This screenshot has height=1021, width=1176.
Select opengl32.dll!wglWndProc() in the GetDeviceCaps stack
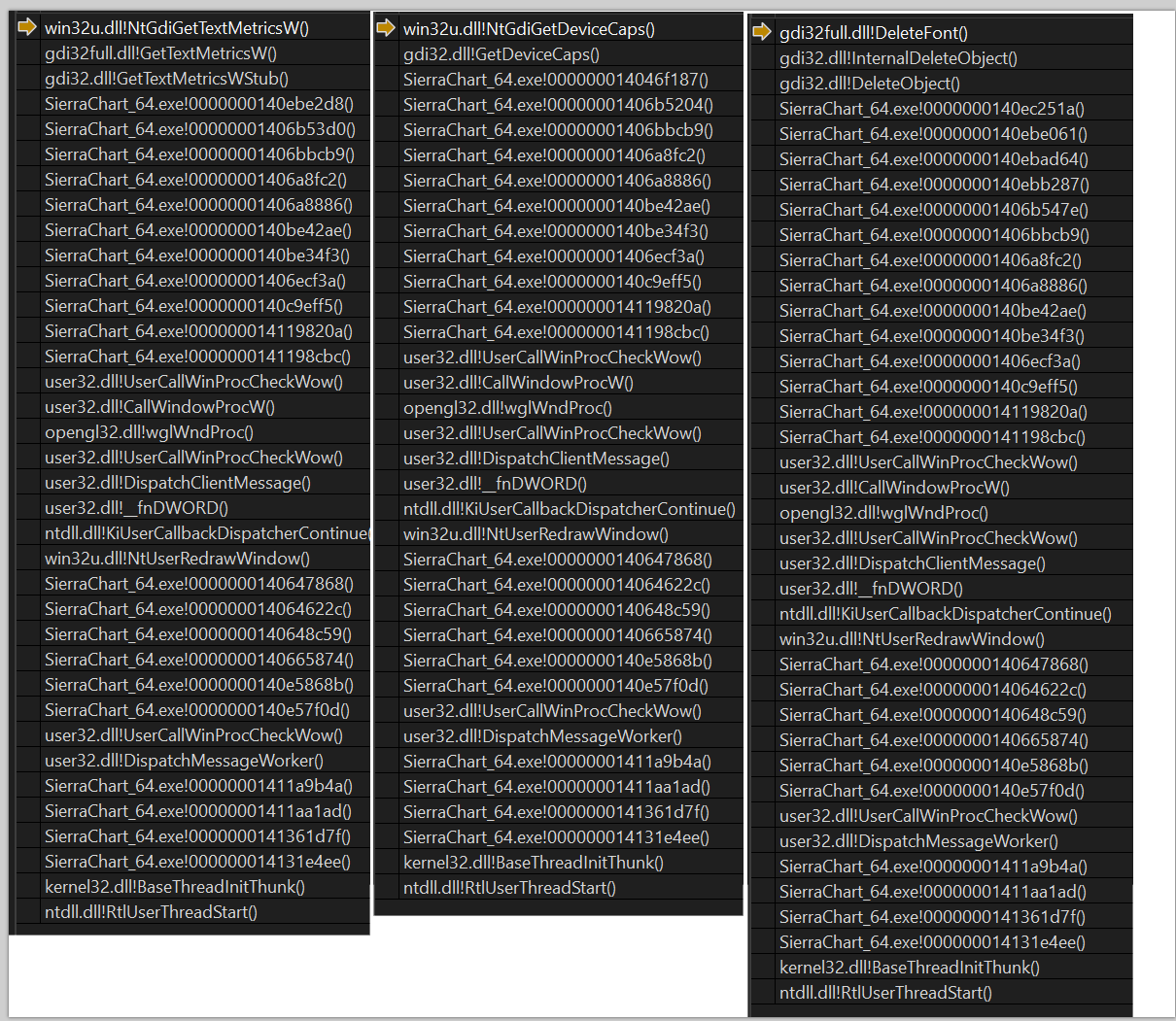507,408
